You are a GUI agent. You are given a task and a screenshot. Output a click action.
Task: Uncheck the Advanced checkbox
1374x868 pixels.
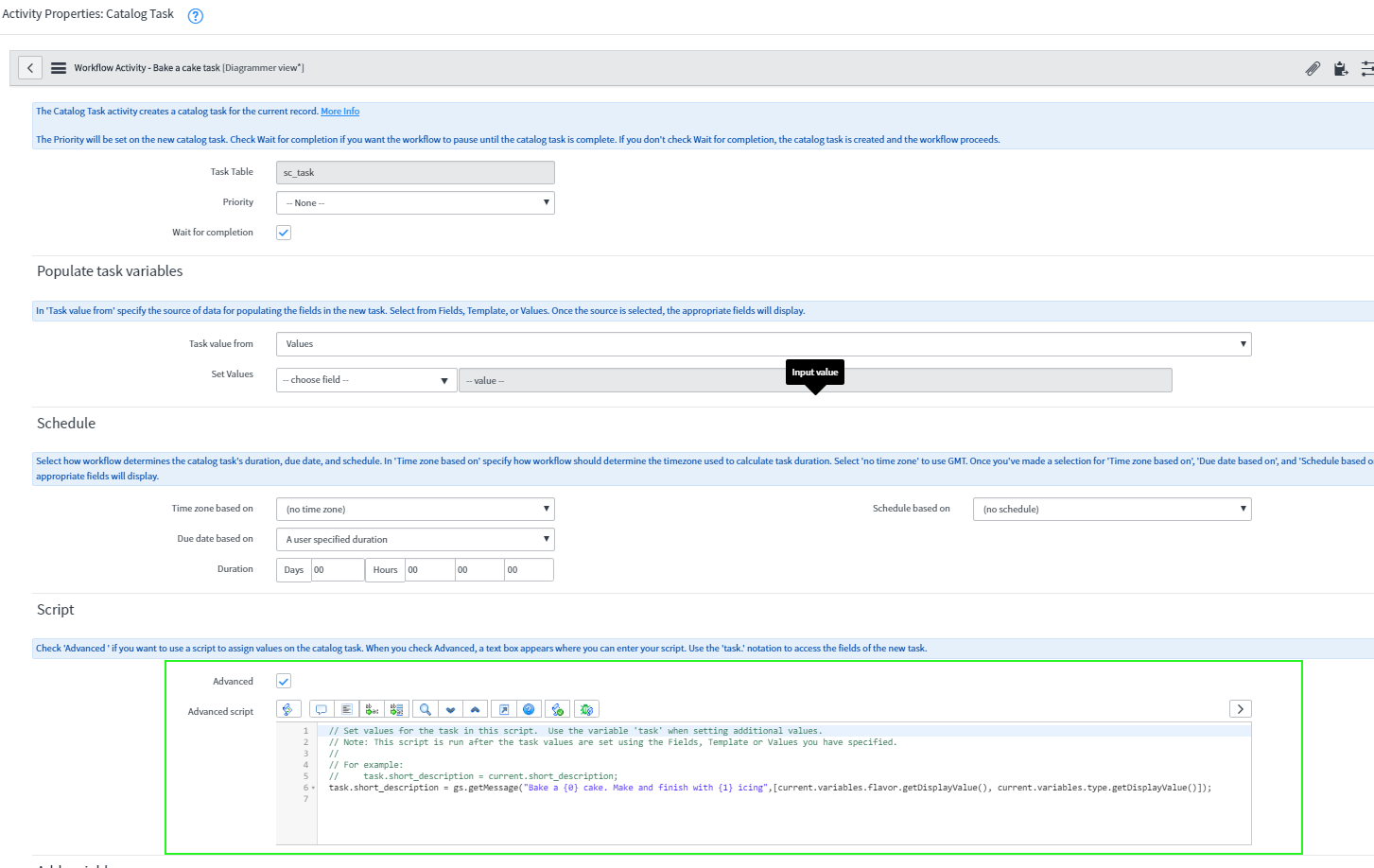(x=284, y=682)
